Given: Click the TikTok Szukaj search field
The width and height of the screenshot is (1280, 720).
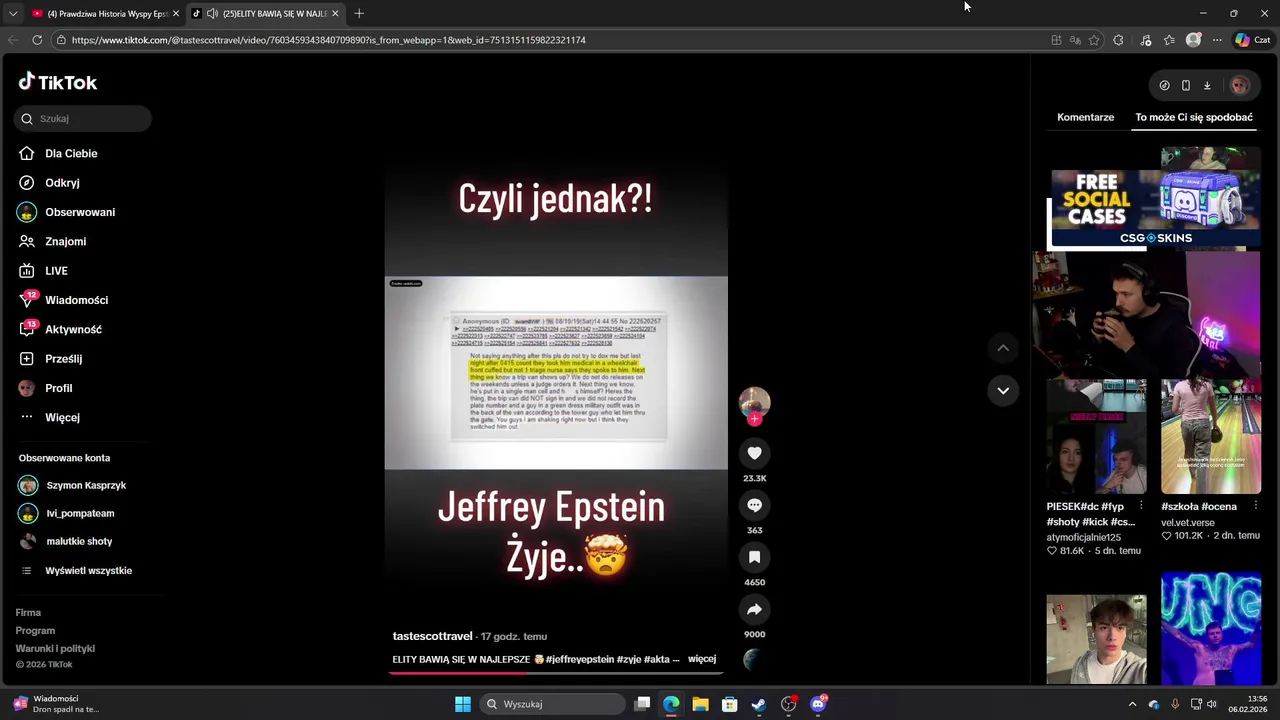Looking at the screenshot, I should (x=83, y=118).
